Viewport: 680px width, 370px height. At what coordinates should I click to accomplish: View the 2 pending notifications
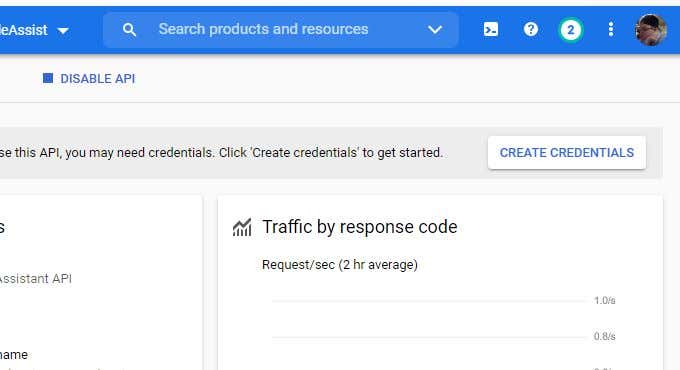click(571, 30)
